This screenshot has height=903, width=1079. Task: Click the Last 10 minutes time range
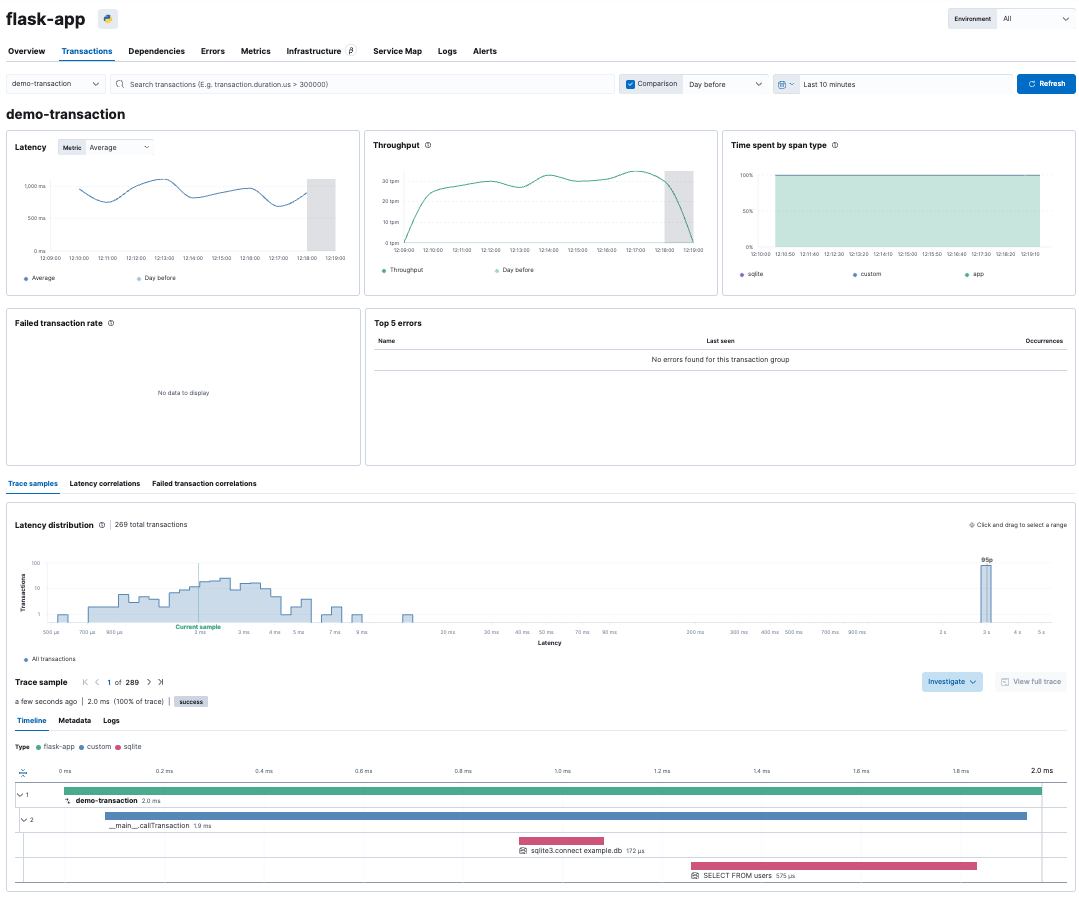point(905,84)
